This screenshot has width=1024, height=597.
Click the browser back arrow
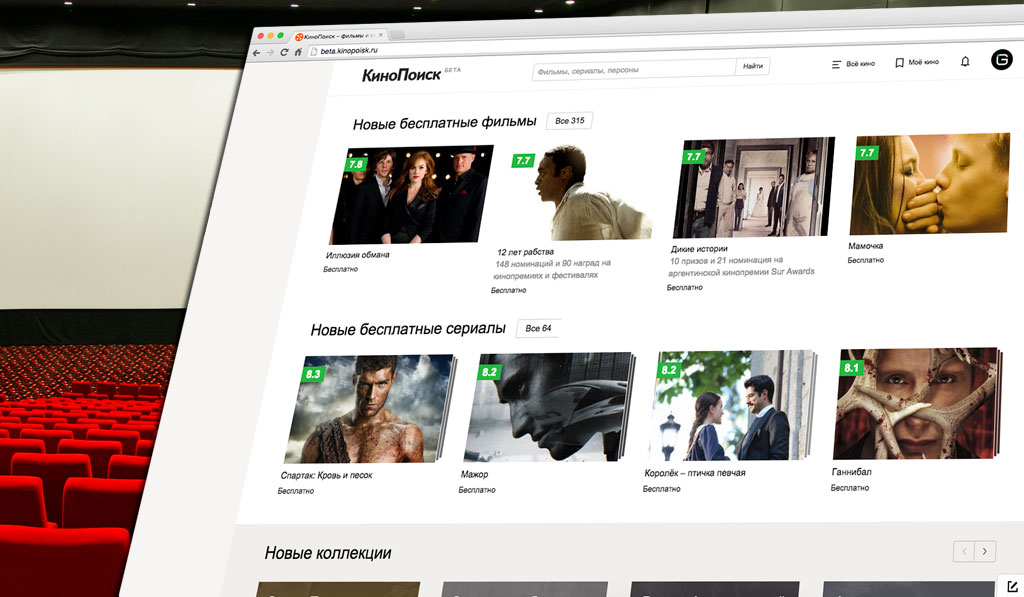click(x=257, y=53)
